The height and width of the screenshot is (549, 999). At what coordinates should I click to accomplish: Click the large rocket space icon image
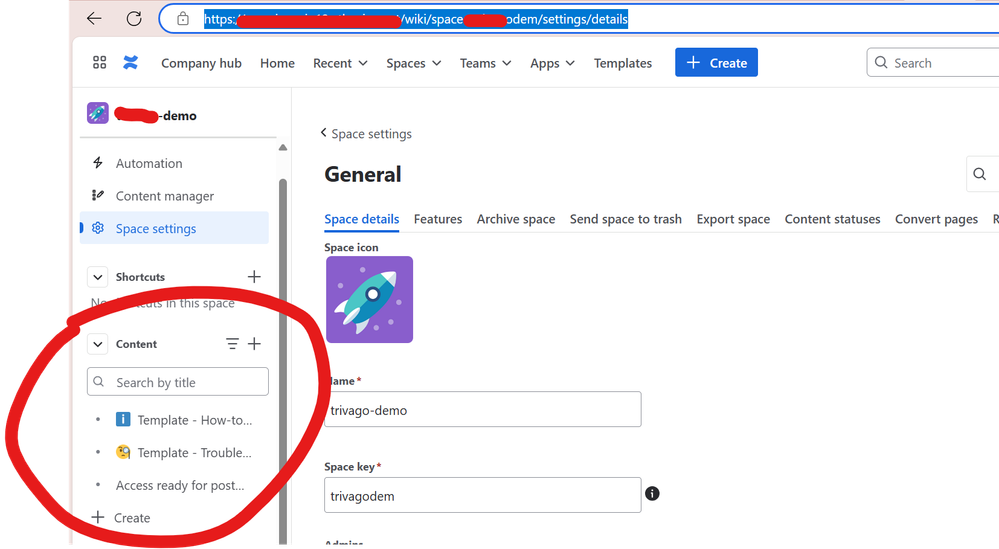[370, 299]
